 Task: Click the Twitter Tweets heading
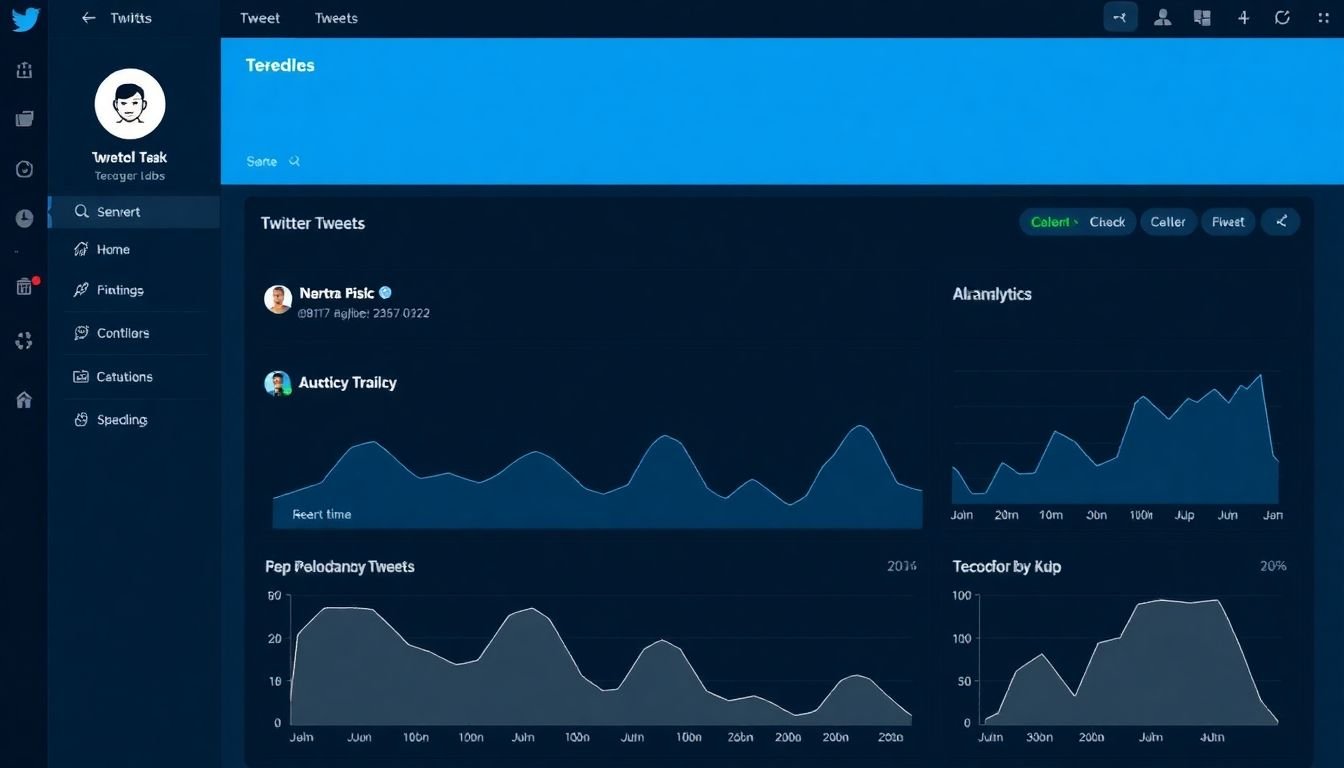(313, 223)
